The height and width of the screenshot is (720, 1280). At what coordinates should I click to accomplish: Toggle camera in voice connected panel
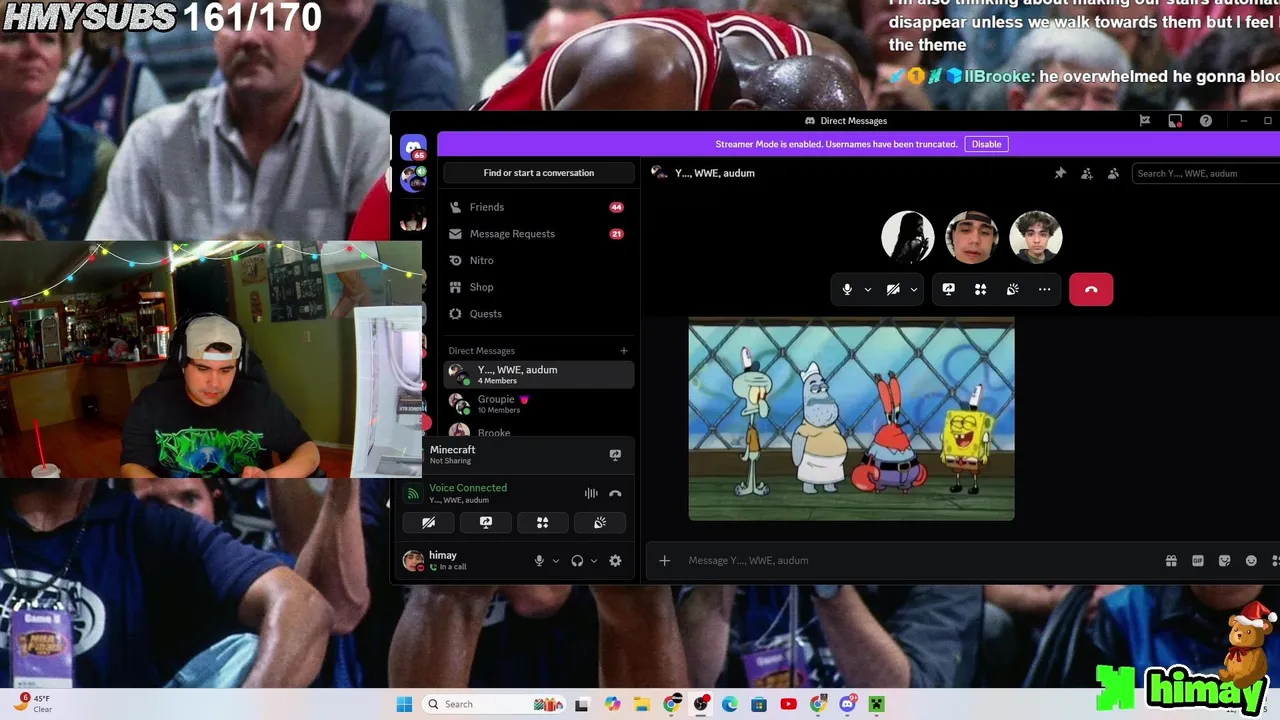click(x=428, y=522)
